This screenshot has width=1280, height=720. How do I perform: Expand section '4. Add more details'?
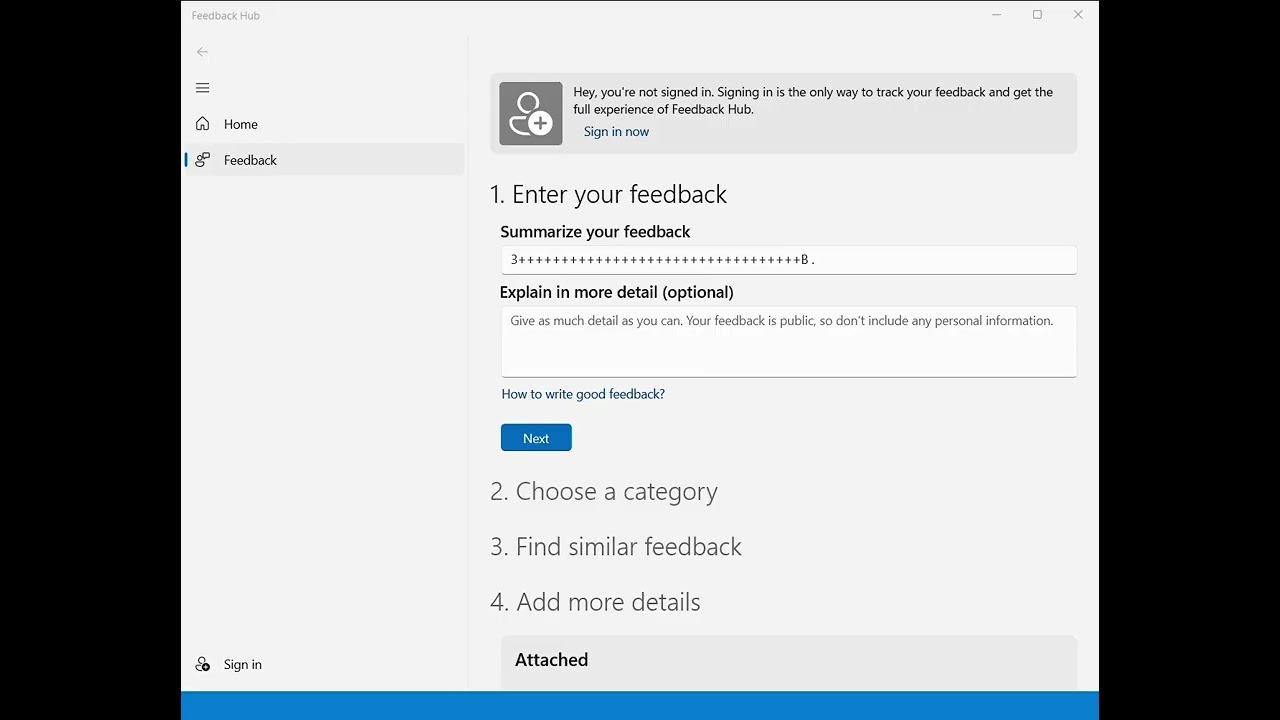595,602
